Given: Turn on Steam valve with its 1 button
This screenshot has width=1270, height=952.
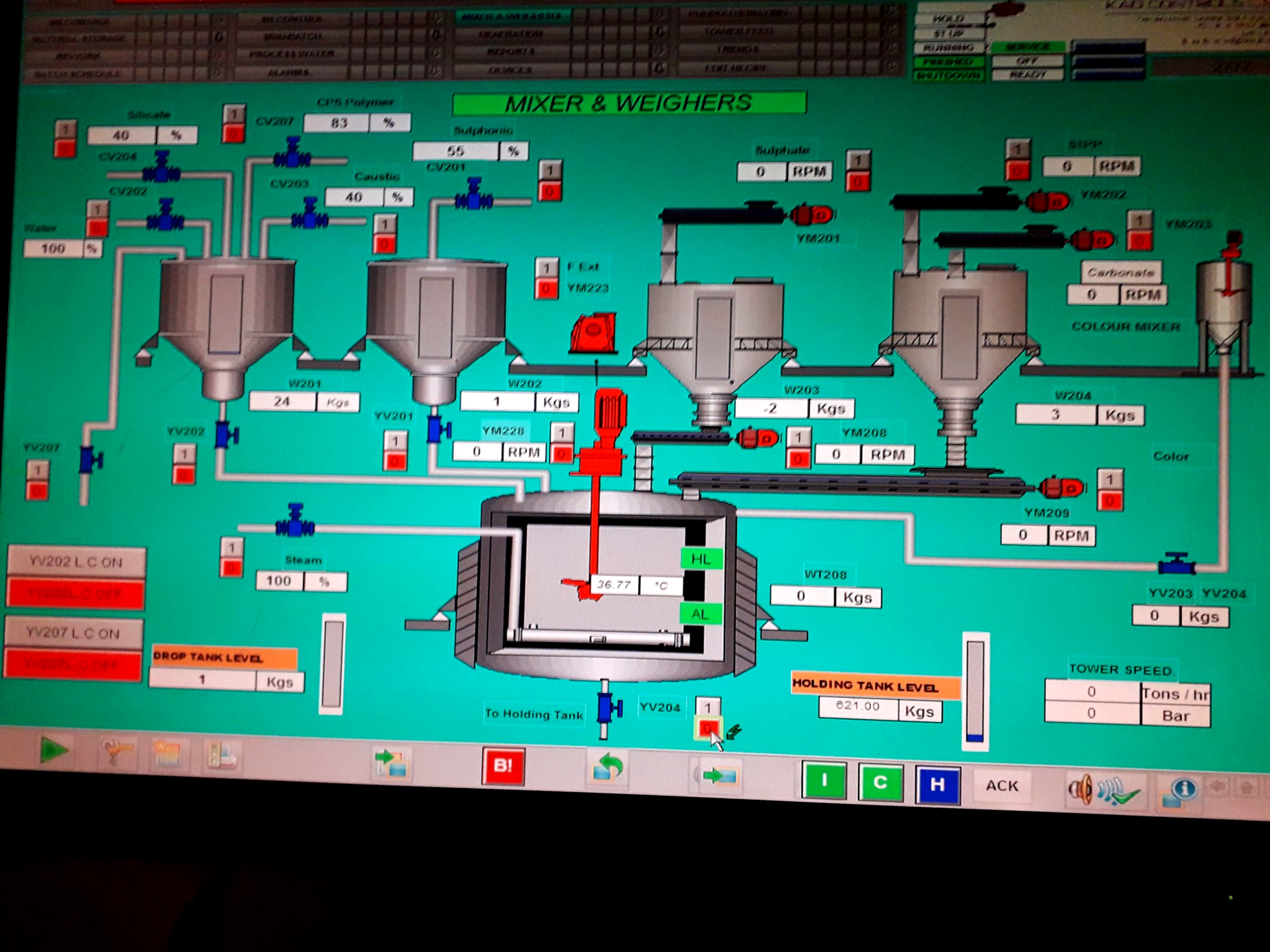Looking at the screenshot, I should [x=232, y=548].
